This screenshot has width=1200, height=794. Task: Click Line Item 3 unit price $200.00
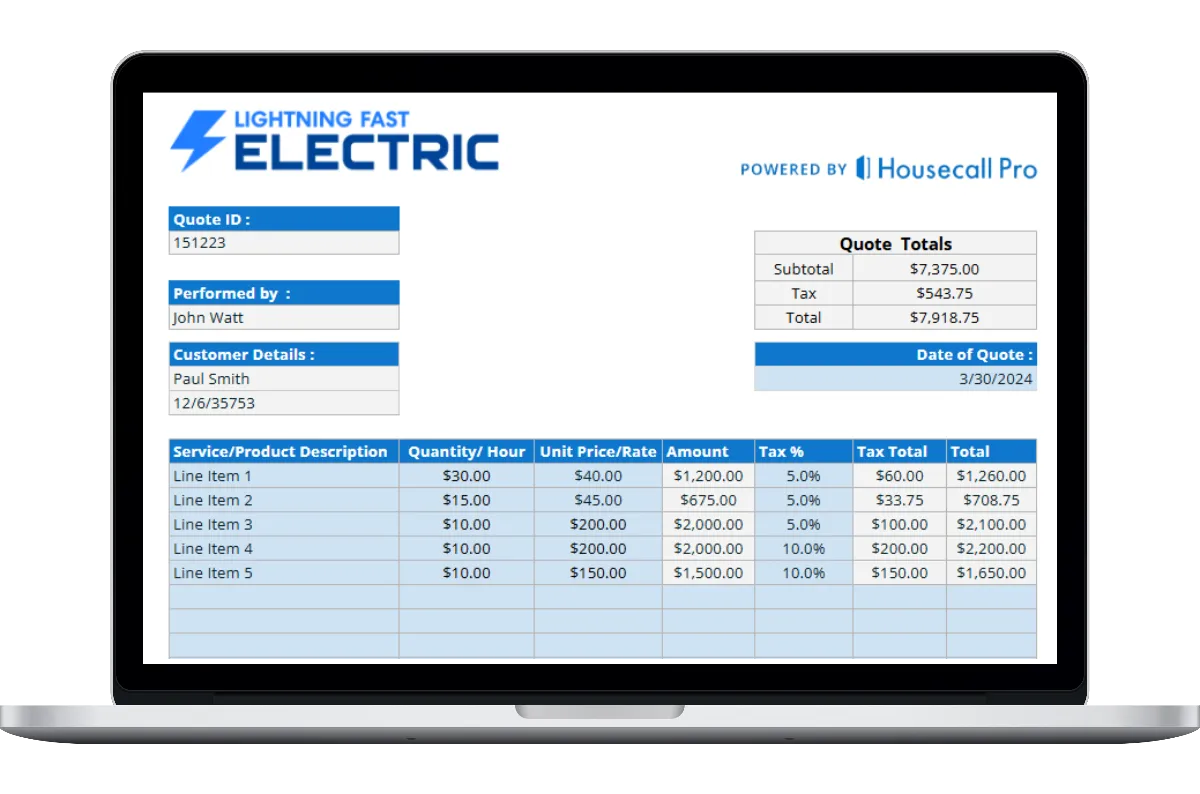[x=598, y=525]
